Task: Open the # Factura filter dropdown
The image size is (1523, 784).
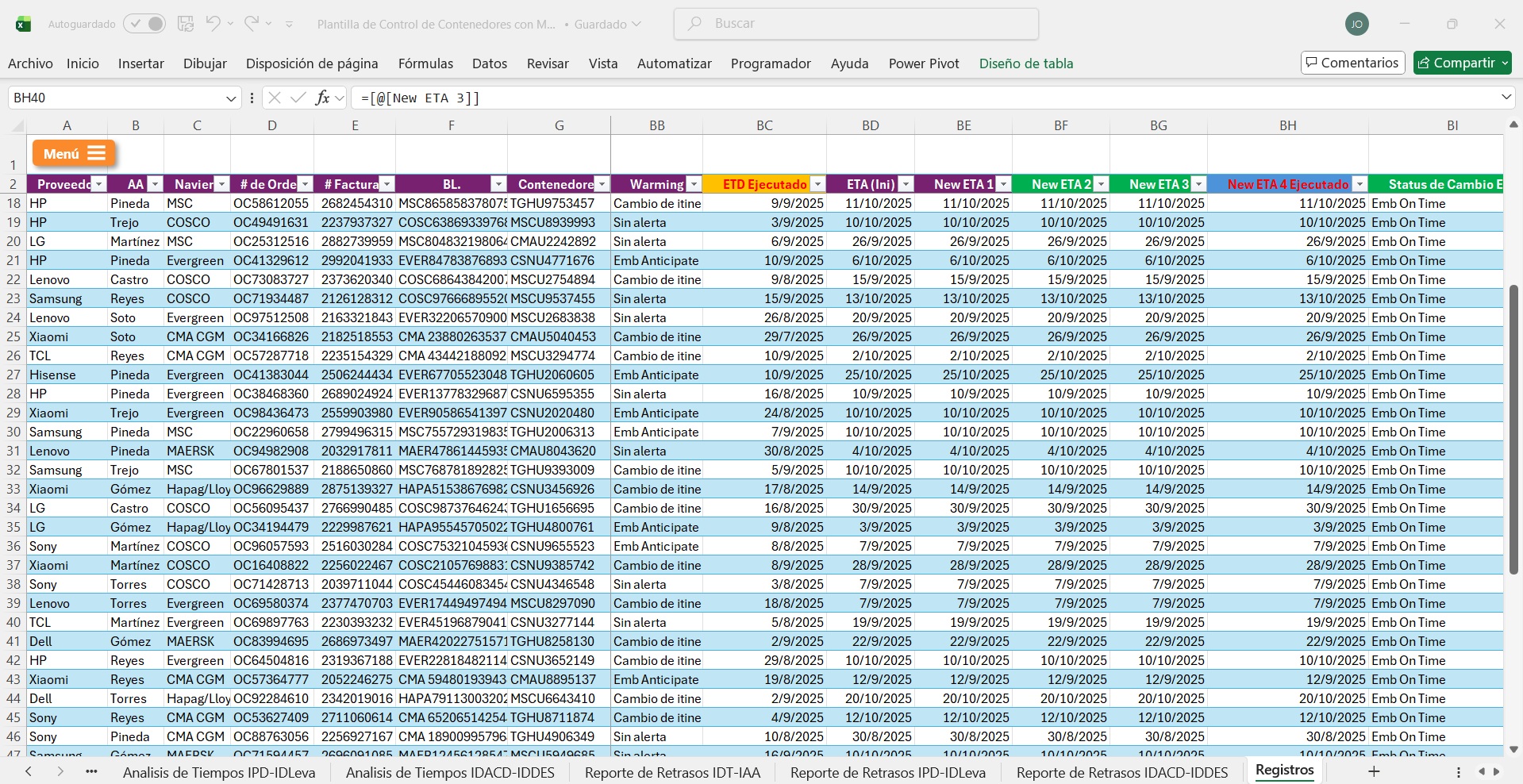Action: pos(387,184)
